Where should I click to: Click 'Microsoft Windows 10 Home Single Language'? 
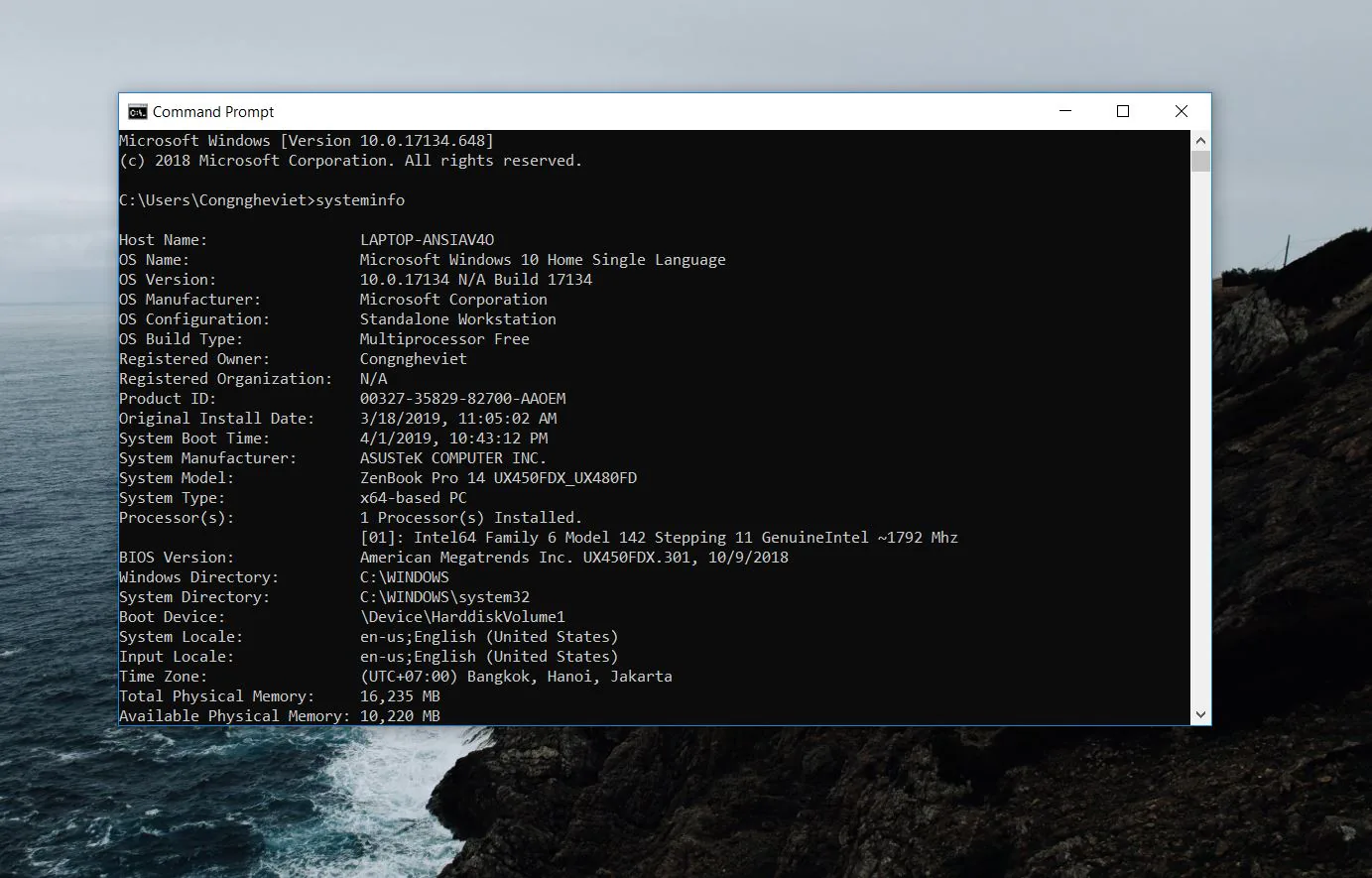coord(543,260)
